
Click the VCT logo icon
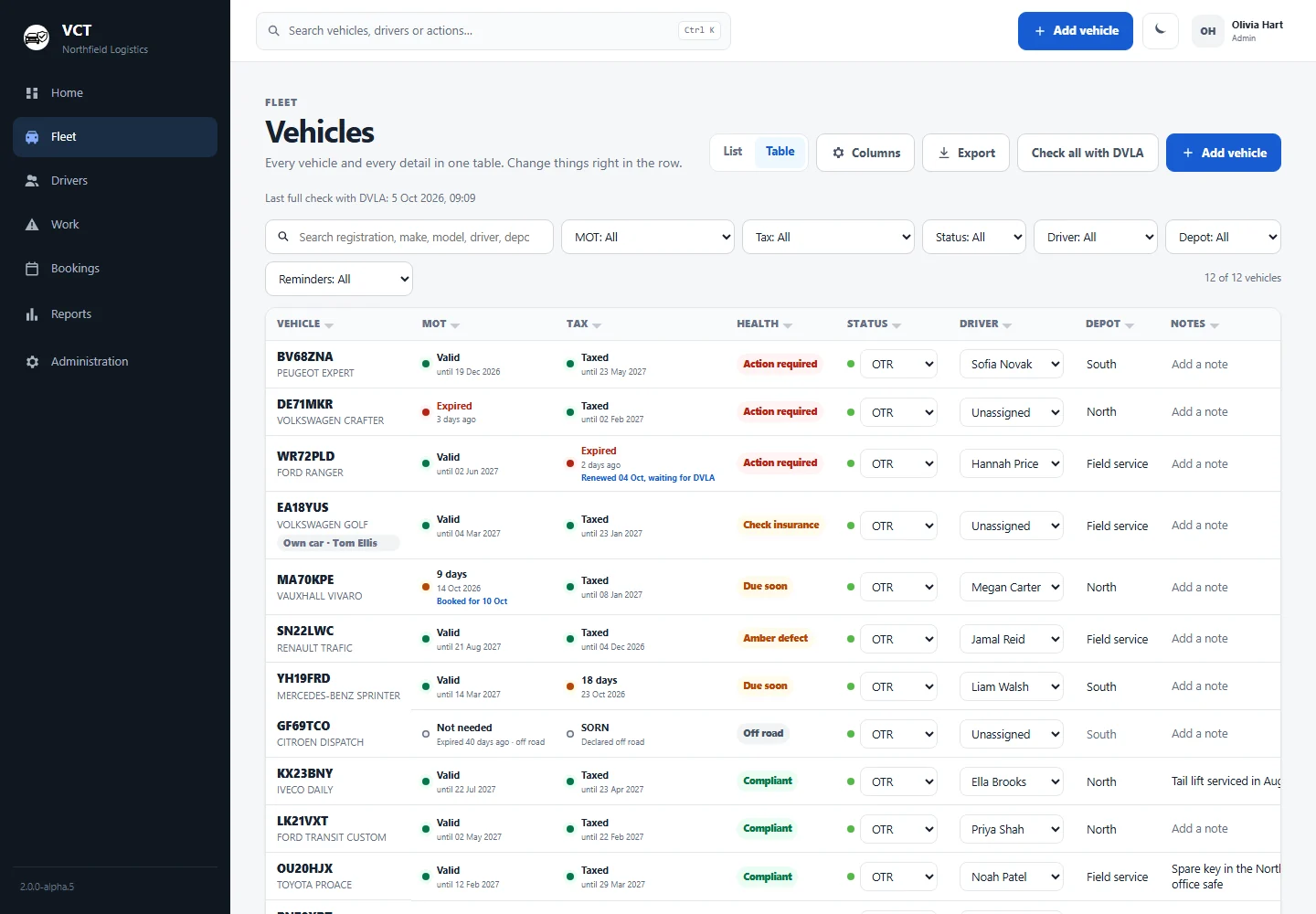(37, 37)
